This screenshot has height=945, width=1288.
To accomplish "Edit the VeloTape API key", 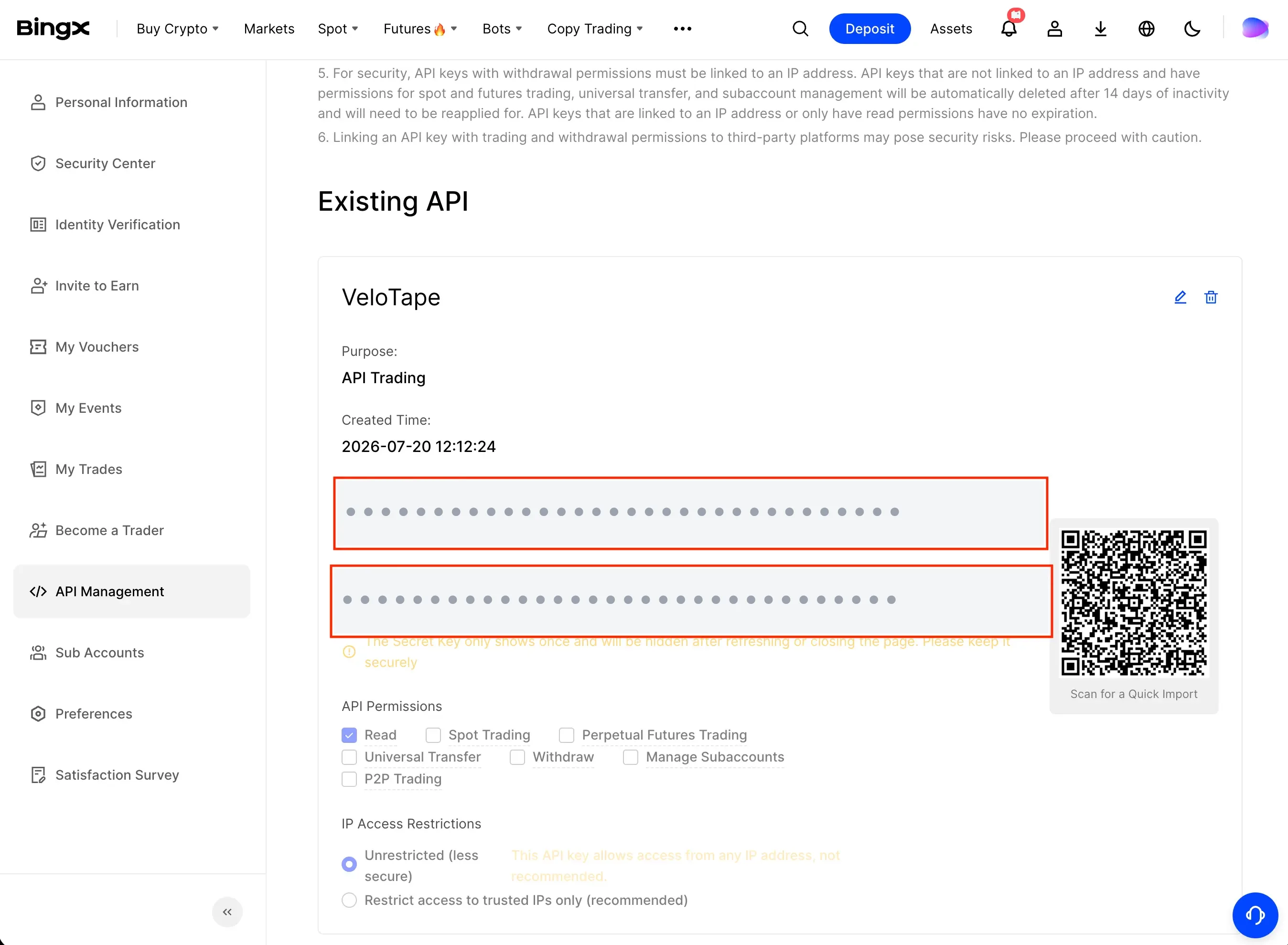I will (1181, 297).
